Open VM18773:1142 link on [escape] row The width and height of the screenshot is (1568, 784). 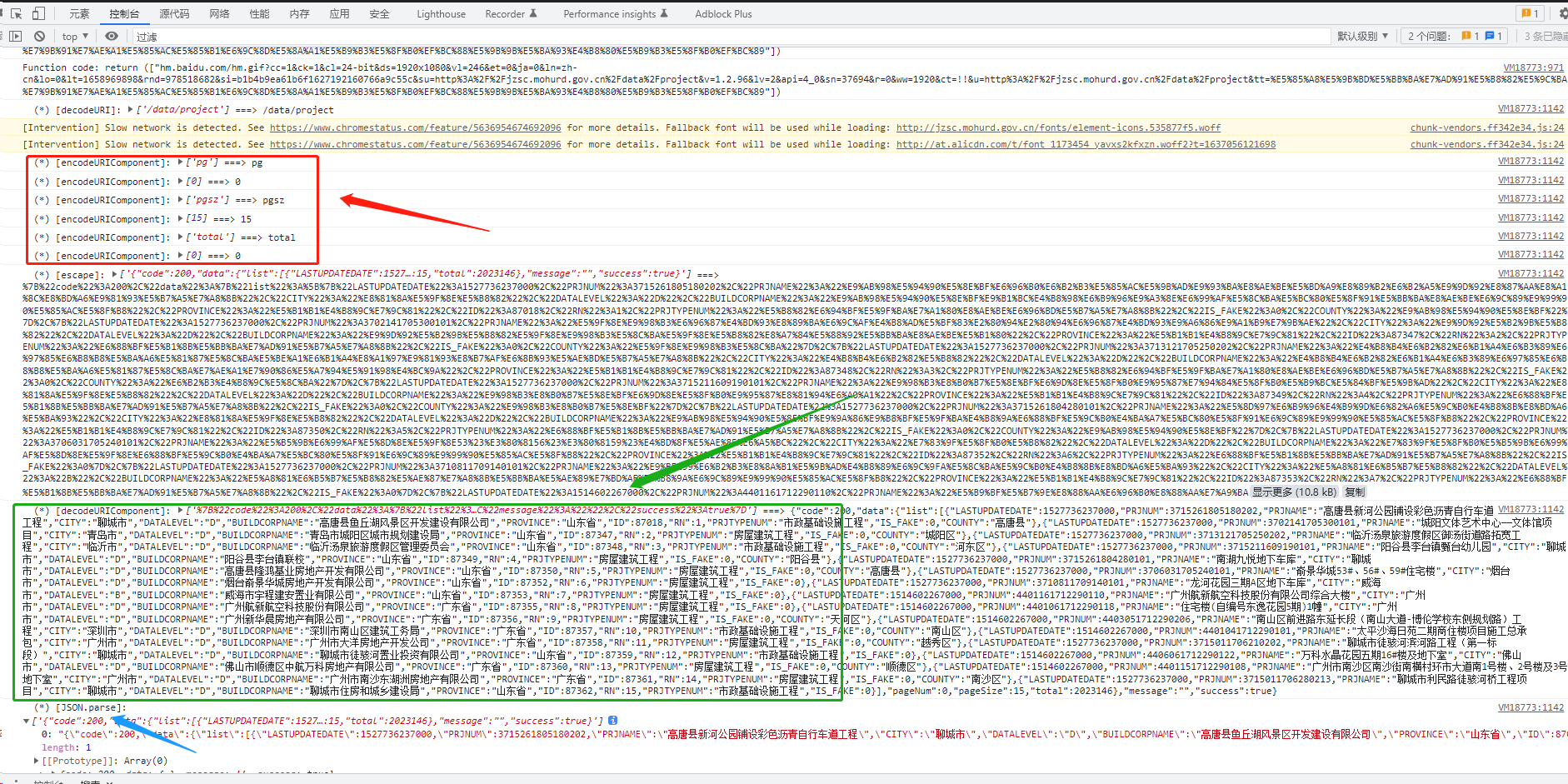pyautogui.click(x=1531, y=273)
